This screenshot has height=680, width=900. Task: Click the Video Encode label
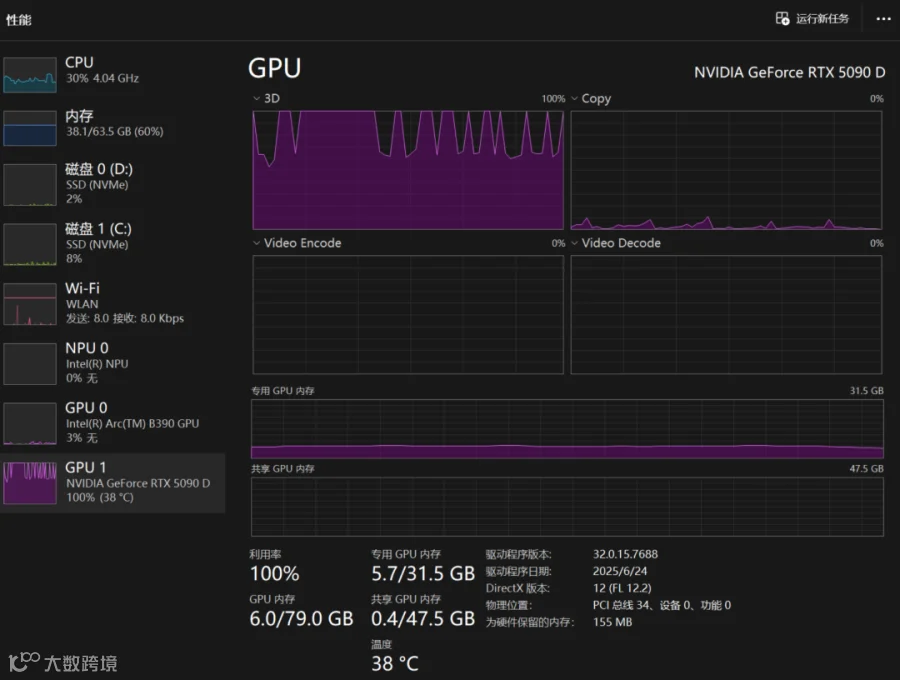[302, 243]
